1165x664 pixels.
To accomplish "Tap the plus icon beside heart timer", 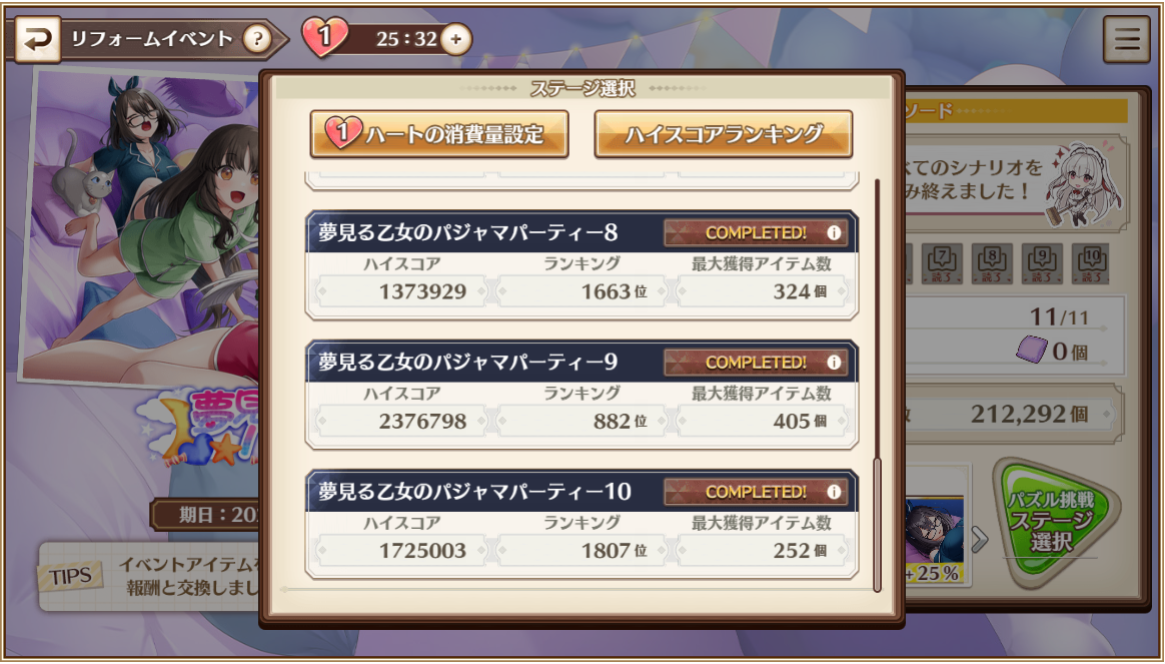I will (x=455, y=39).
